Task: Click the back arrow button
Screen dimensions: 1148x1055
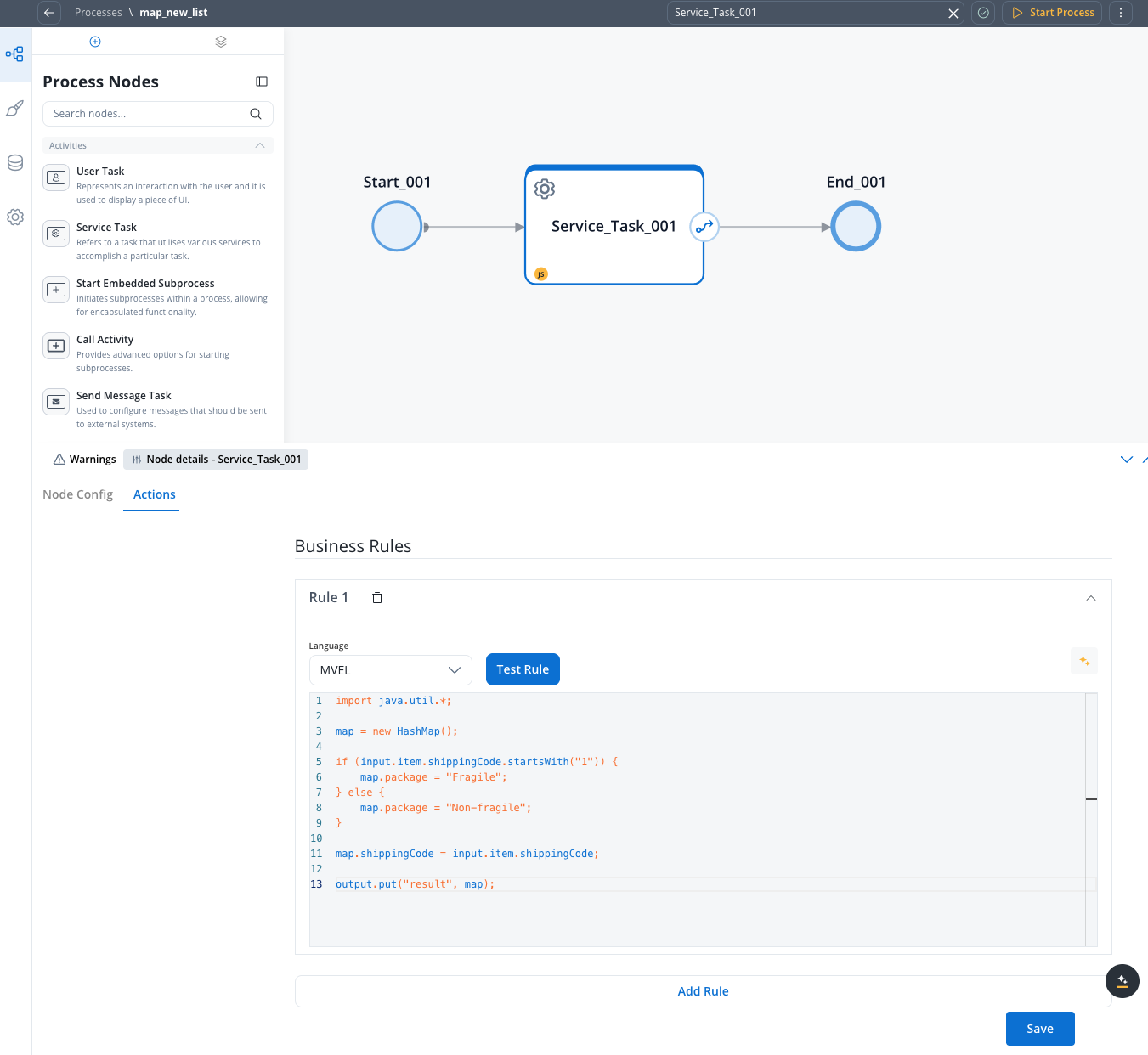Action: pyautogui.click(x=49, y=13)
